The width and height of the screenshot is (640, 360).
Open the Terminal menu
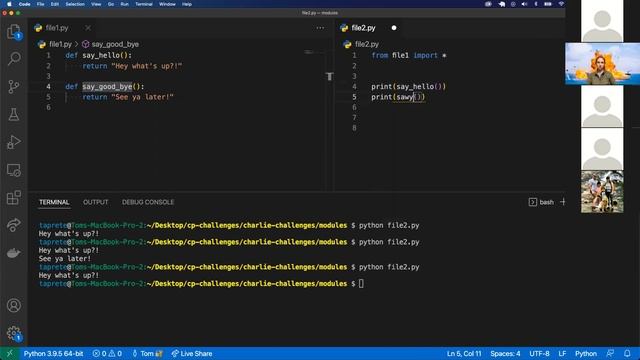pyautogui.click(x=144, y=4)
